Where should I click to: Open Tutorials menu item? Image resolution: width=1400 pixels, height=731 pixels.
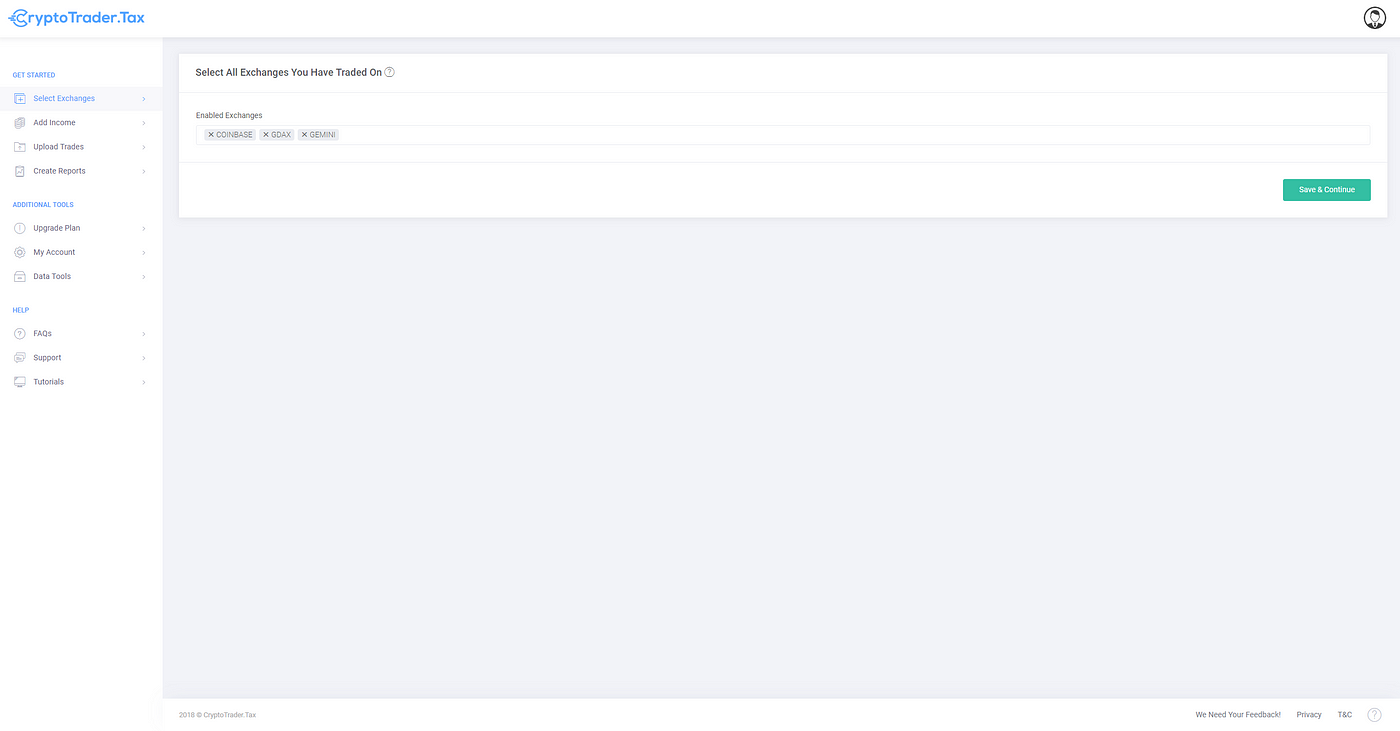(x=81, y=382)
